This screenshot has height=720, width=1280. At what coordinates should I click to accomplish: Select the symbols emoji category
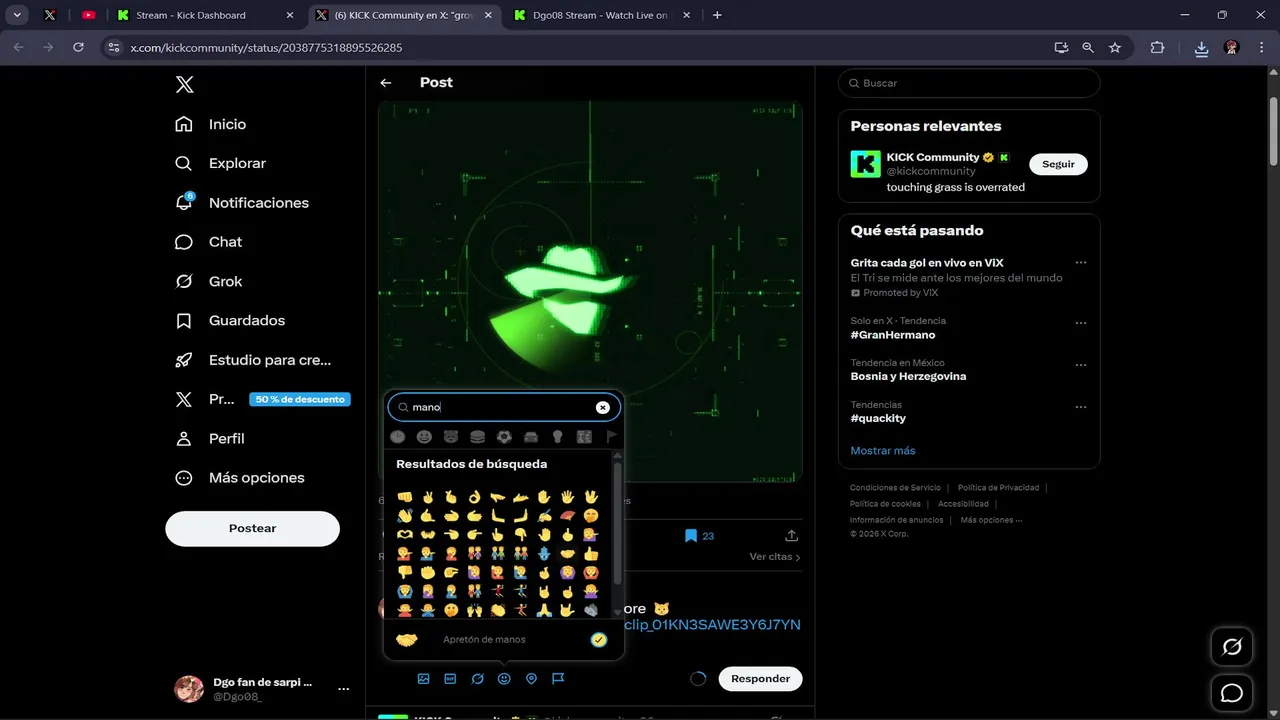[585, 437]
